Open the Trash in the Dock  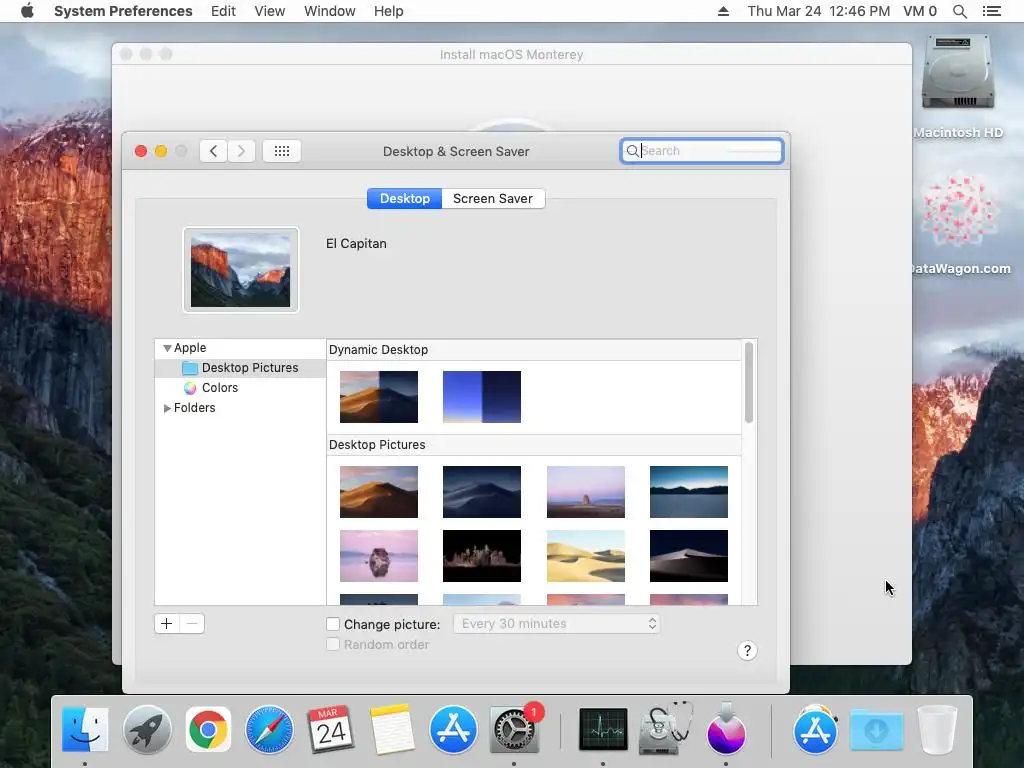(937, 729)
